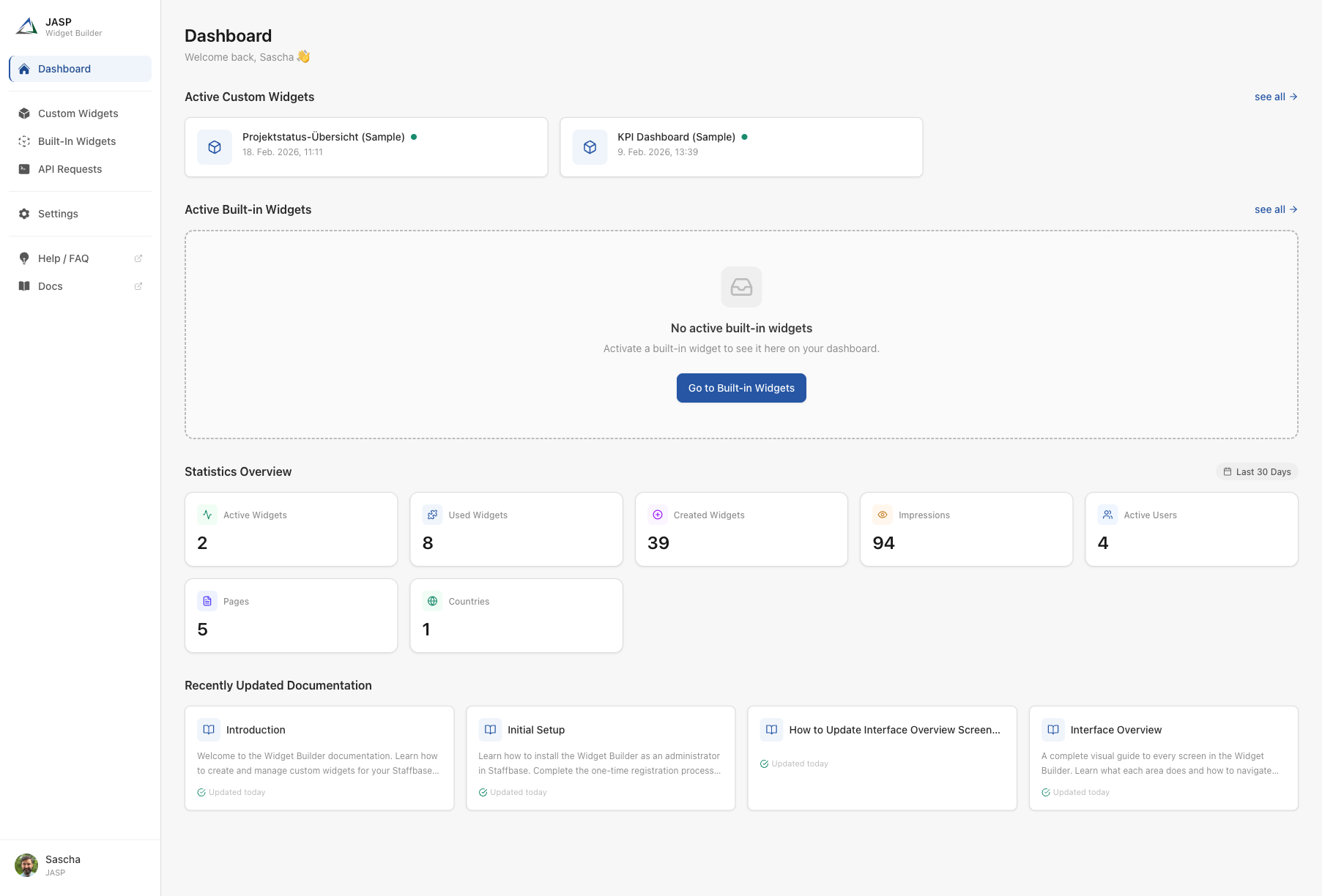Click the Countries globe icon
Image resolution: width=1322 pixels, height=896 pixels.
[432, 601]
